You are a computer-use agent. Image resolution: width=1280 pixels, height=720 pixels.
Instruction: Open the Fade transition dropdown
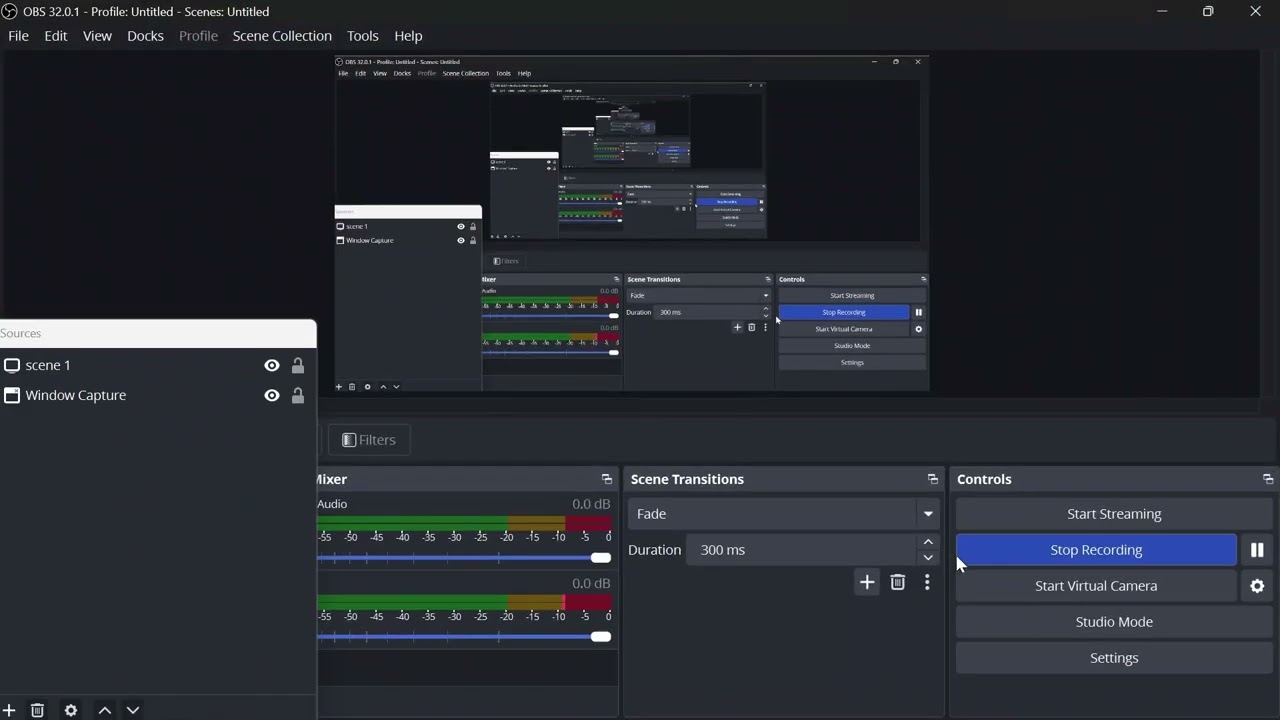pyautogui.click(x=784, y=514)
